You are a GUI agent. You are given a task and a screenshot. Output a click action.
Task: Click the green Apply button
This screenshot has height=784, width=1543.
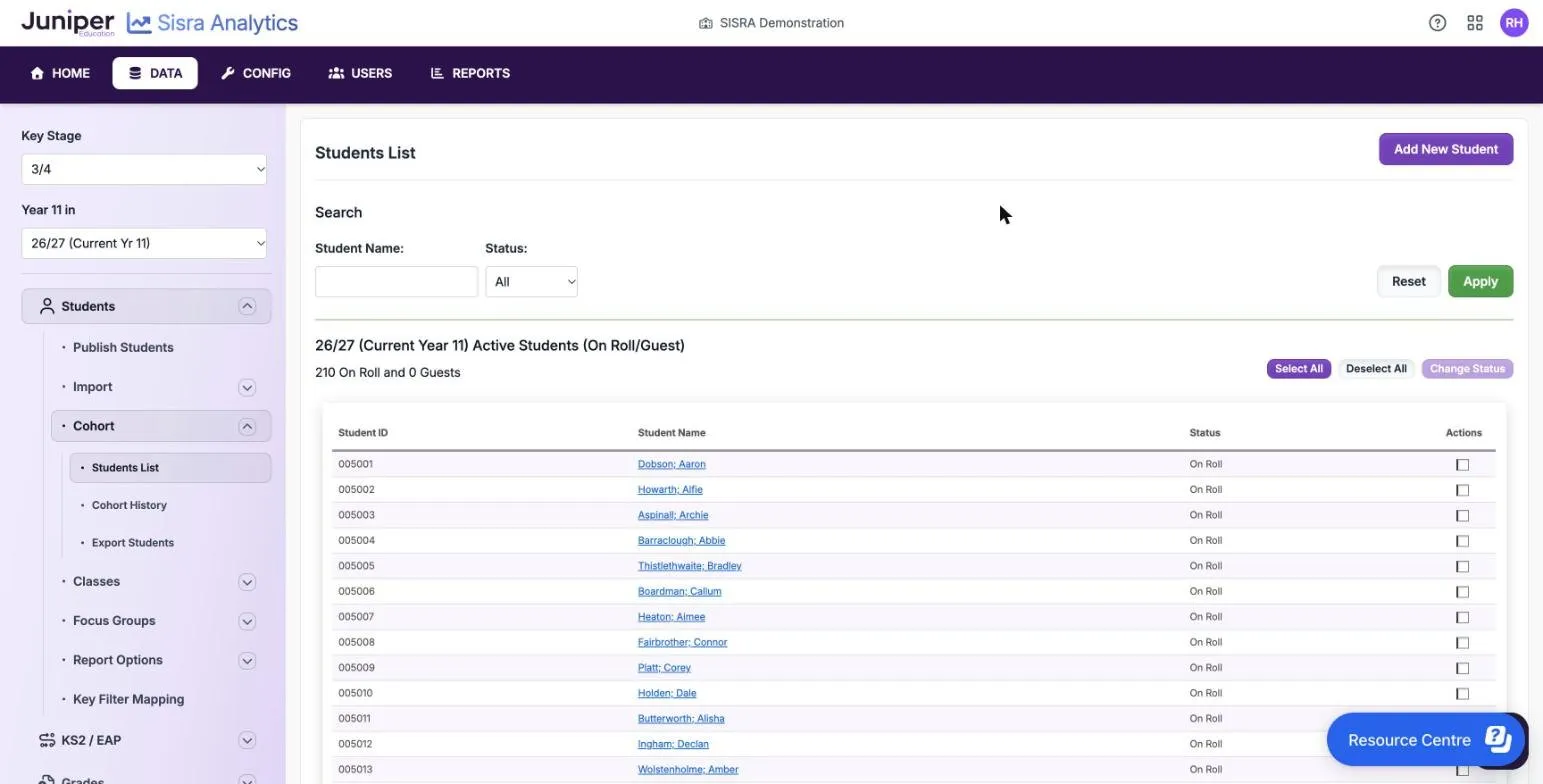click(1480, 282)
